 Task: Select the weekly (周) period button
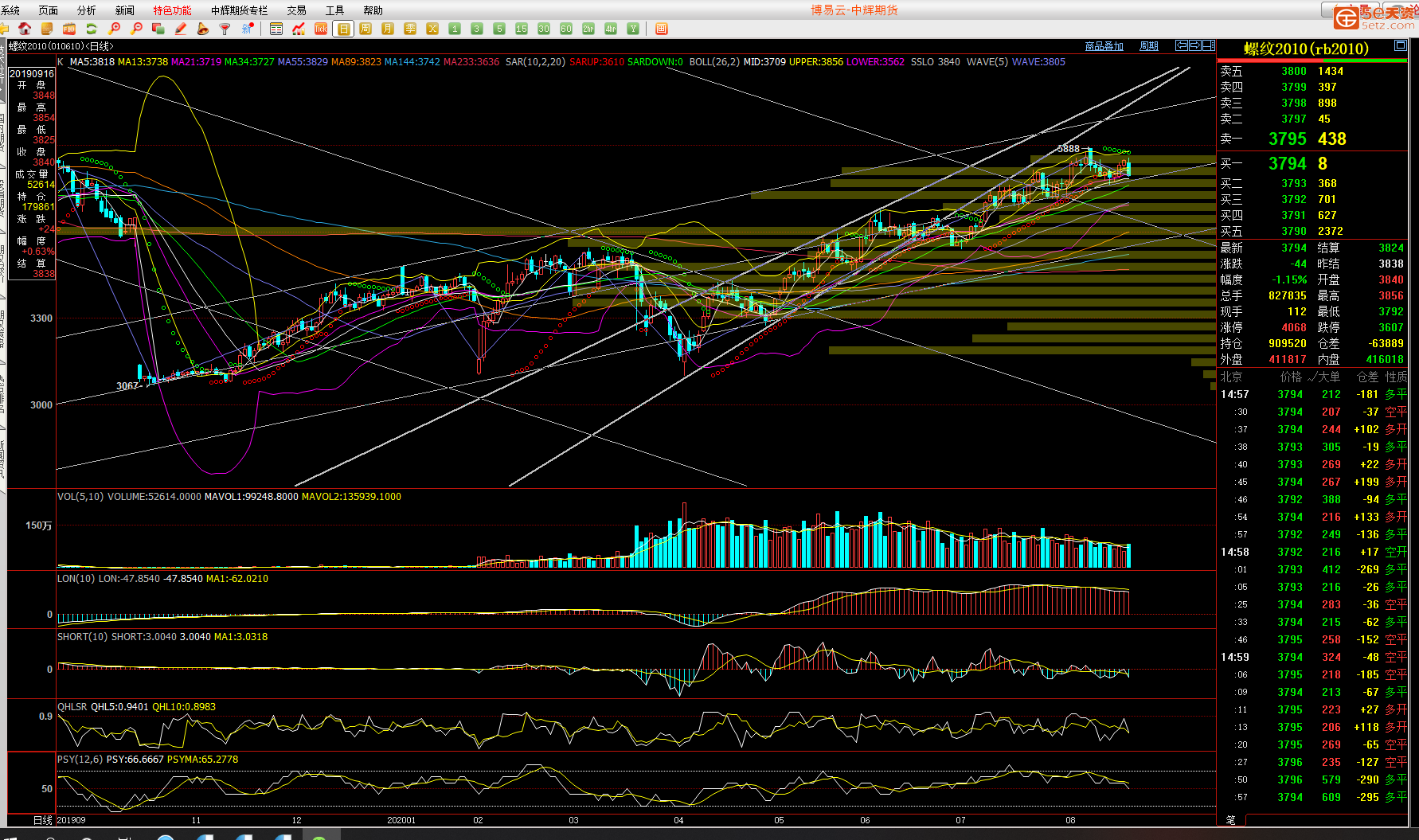tap(365, 29)
